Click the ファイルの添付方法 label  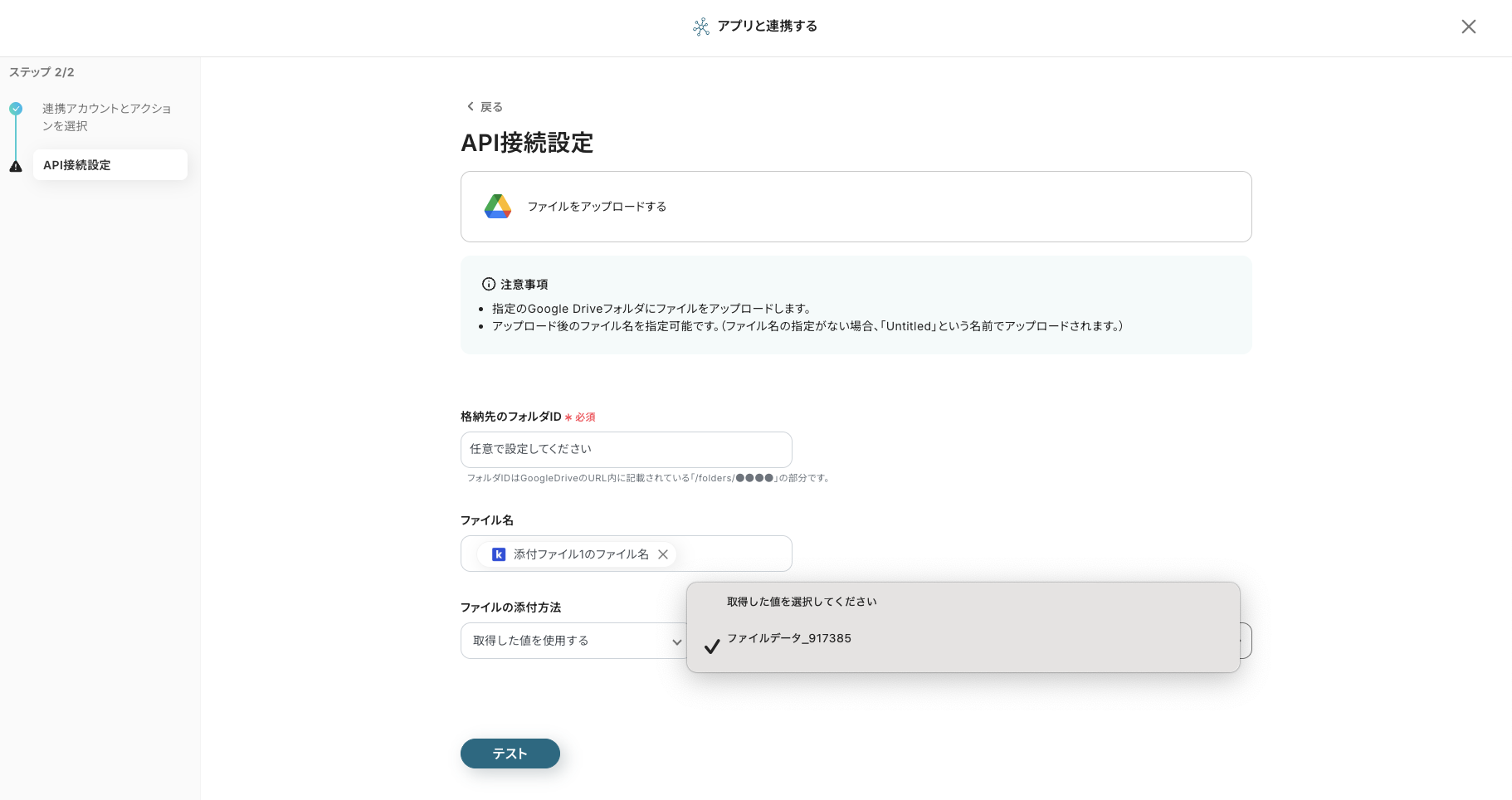(510, 607)
